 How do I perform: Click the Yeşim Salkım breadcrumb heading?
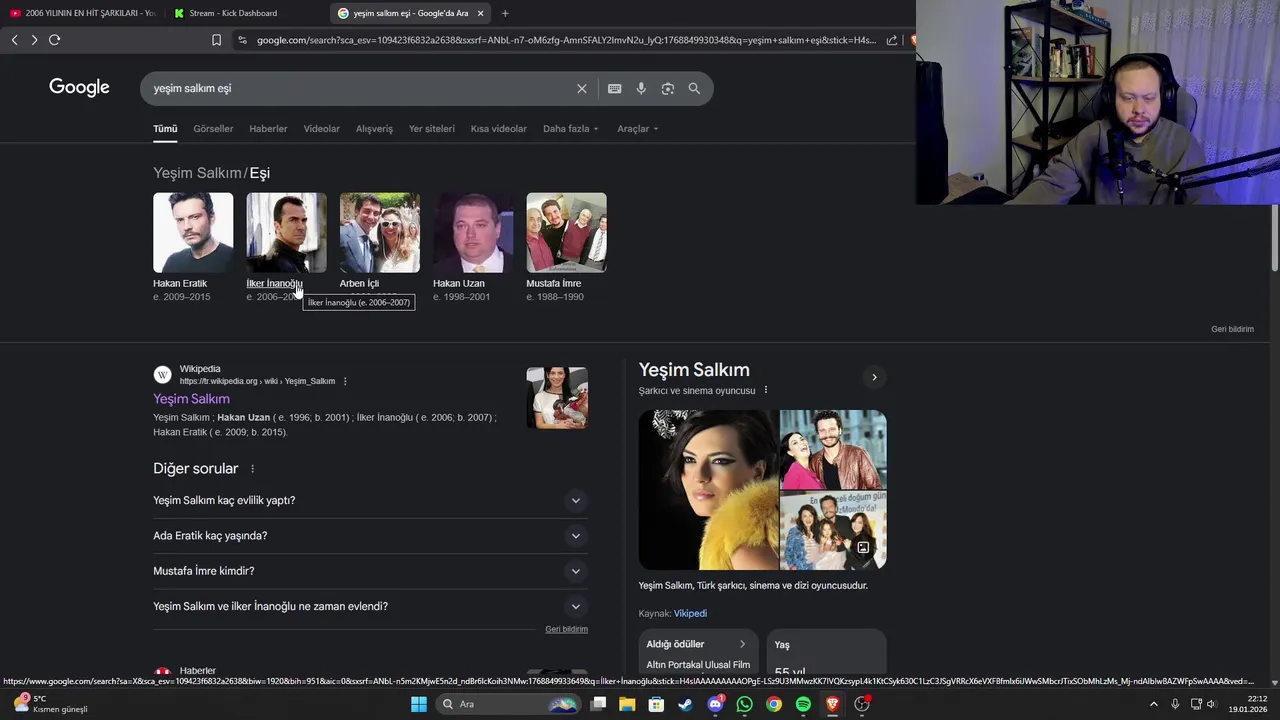coord(197,173)
